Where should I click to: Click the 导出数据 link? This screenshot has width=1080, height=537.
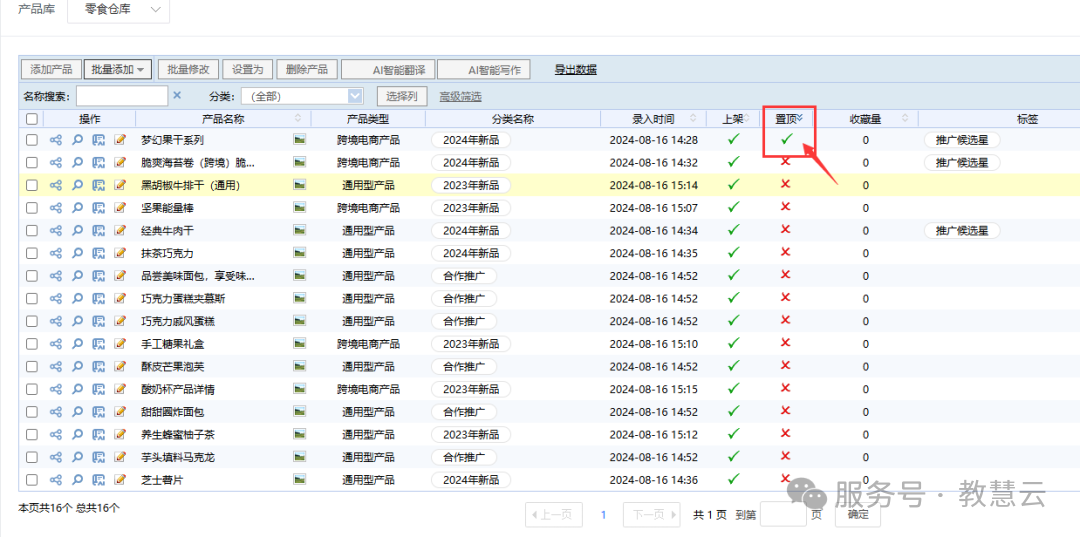tap(576, 69)
